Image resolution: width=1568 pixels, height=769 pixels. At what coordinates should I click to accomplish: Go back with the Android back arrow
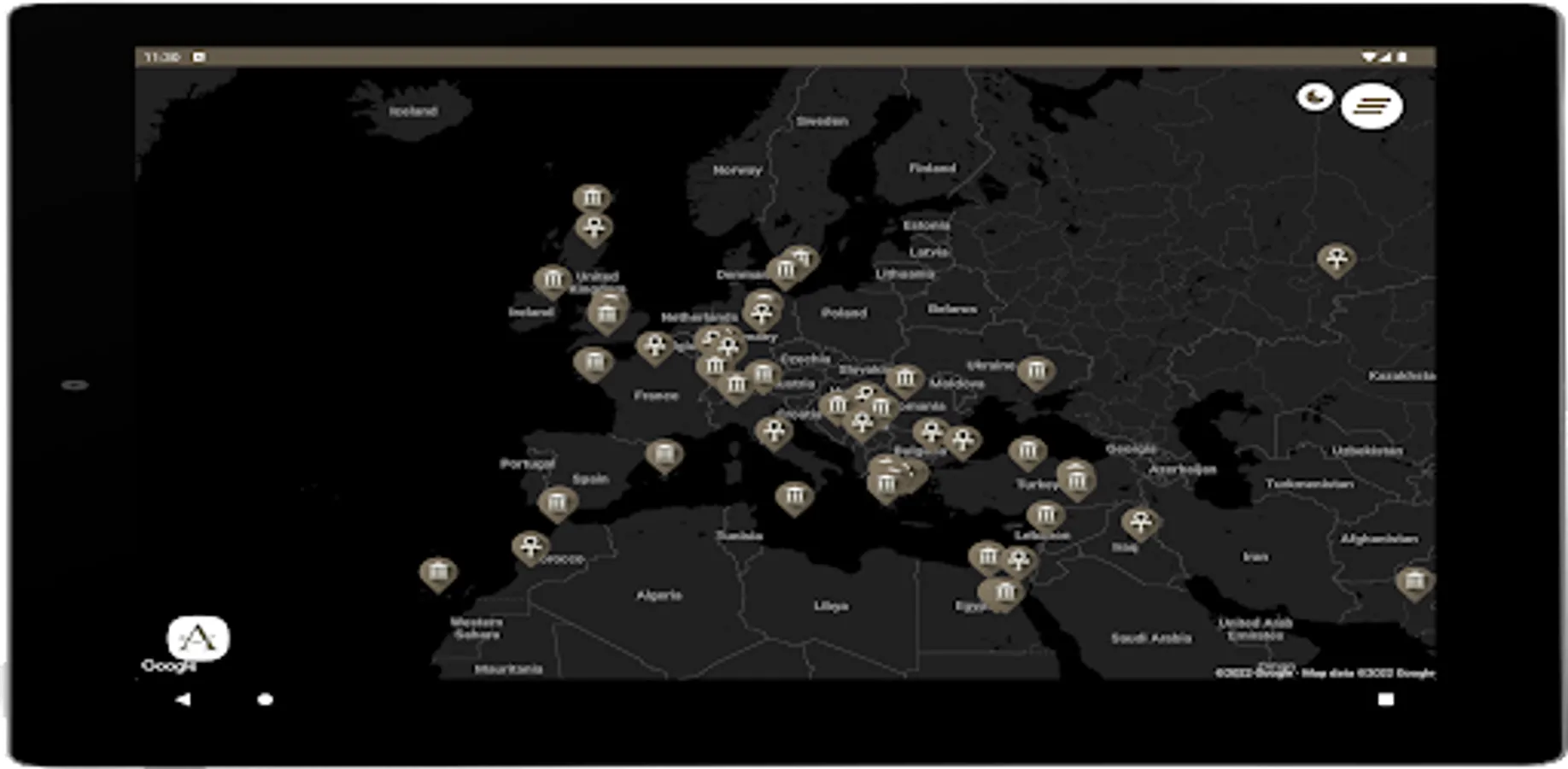pyautogui.click(x=183, y=700)
